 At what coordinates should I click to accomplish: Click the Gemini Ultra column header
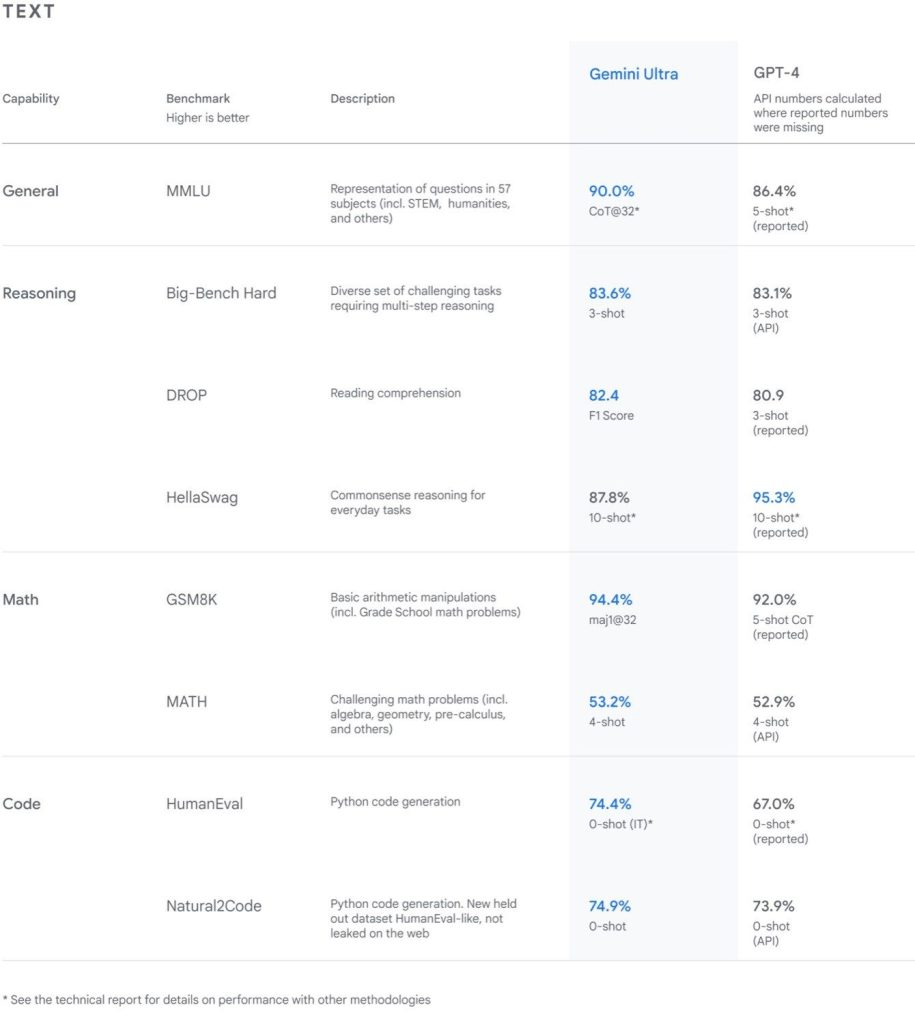point(634,74)
